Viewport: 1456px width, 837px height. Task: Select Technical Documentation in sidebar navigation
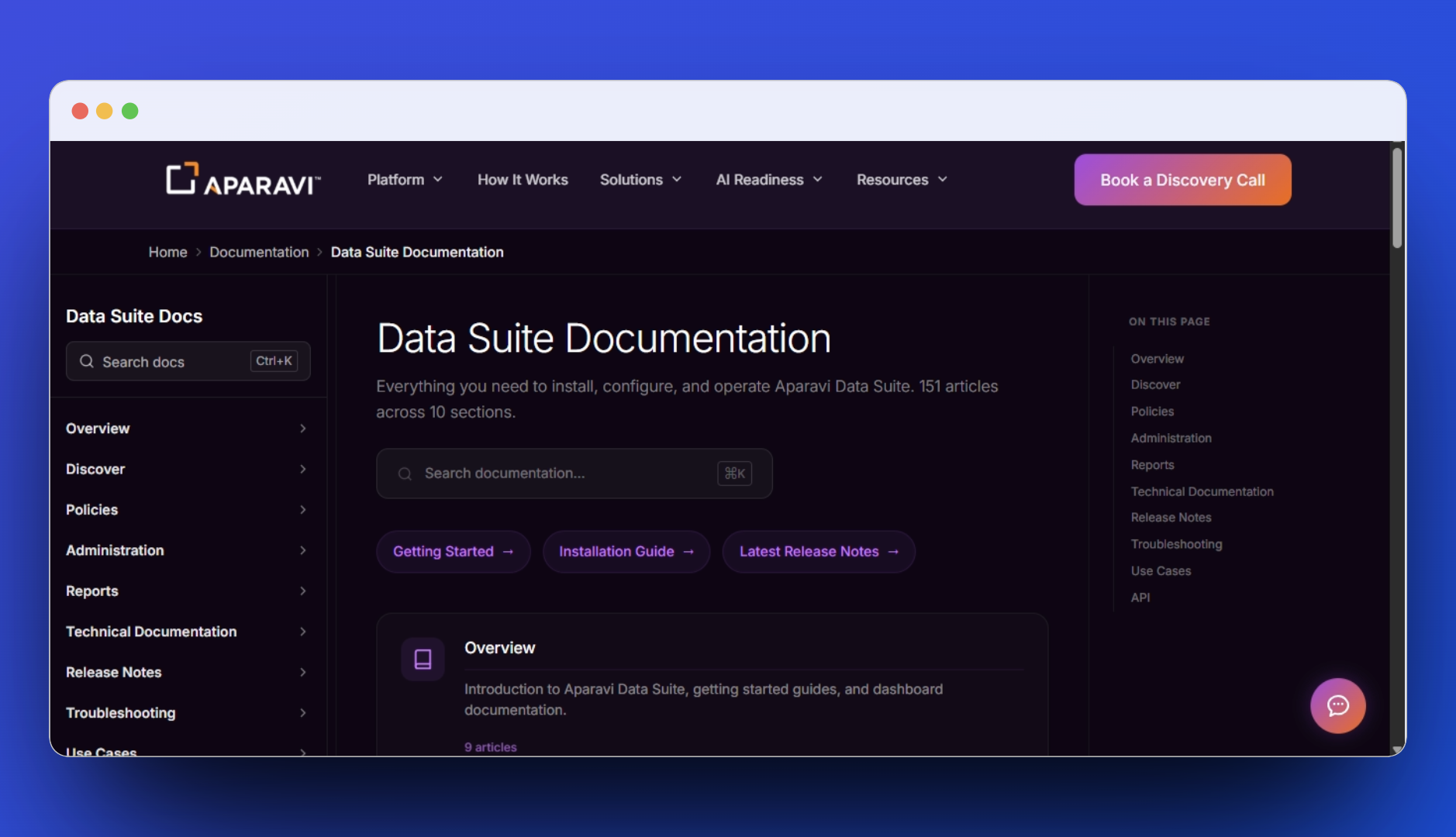pyautogui.click(x=151, y=632)
